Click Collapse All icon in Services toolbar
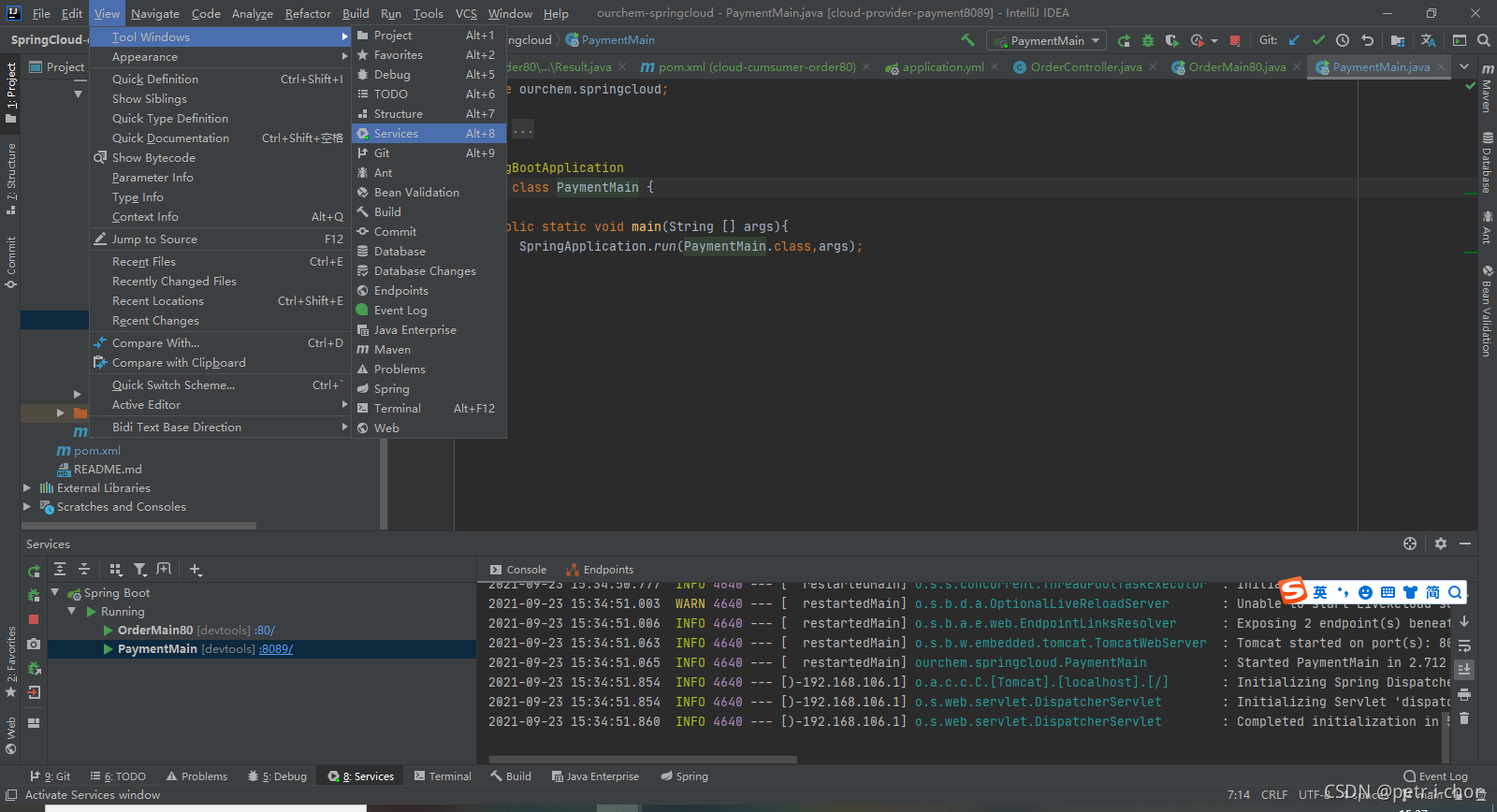 pos(84,569)
